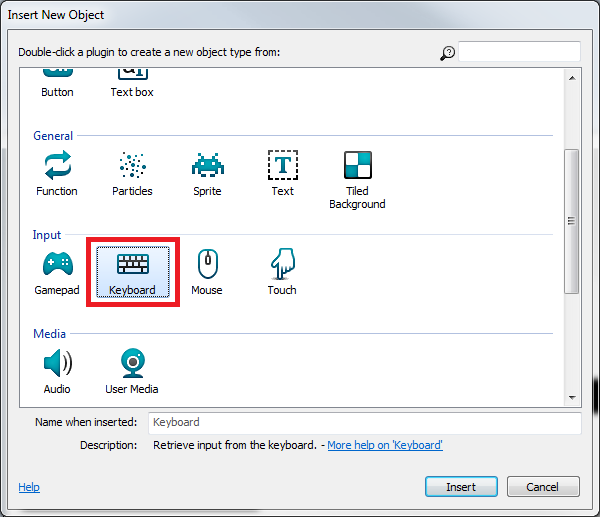Click the Media category heading
Screen dimensions: 600x517
click(x=49, y=334)
